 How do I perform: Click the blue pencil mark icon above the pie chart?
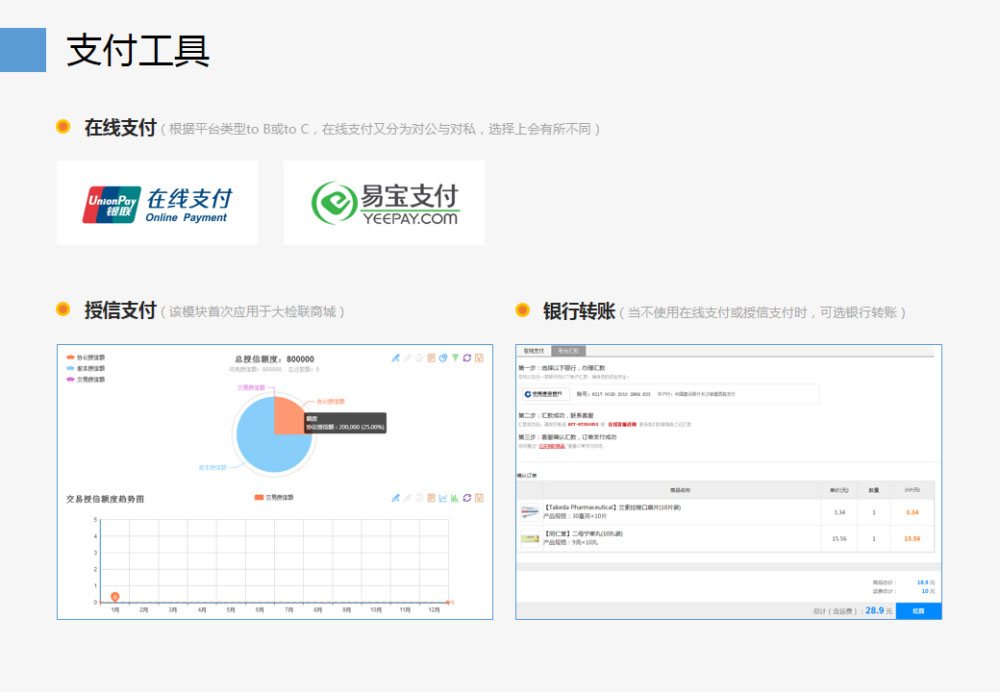(x=395, y=358)
